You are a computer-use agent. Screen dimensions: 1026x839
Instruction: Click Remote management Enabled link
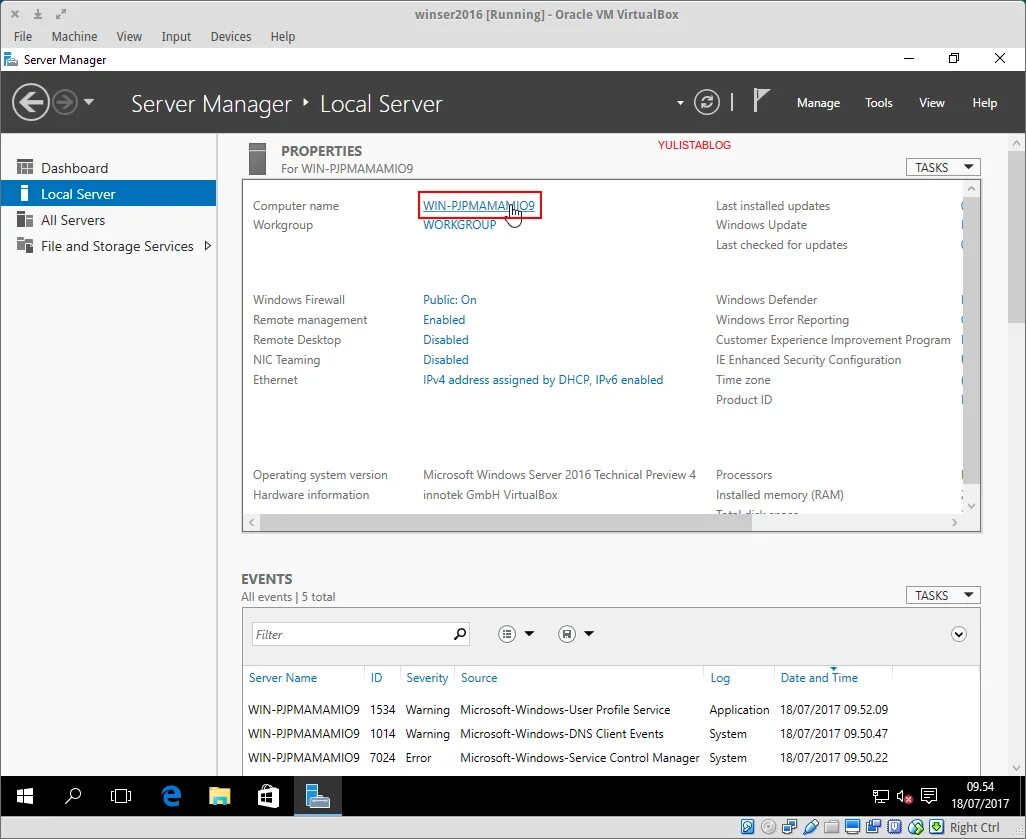444,319
